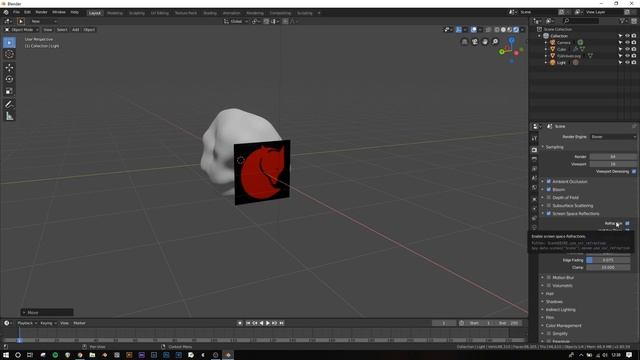Viewport: 640px width, 360px height.
Task: Switch to the Sculpting workspace tab
Action: coord(137,13)
